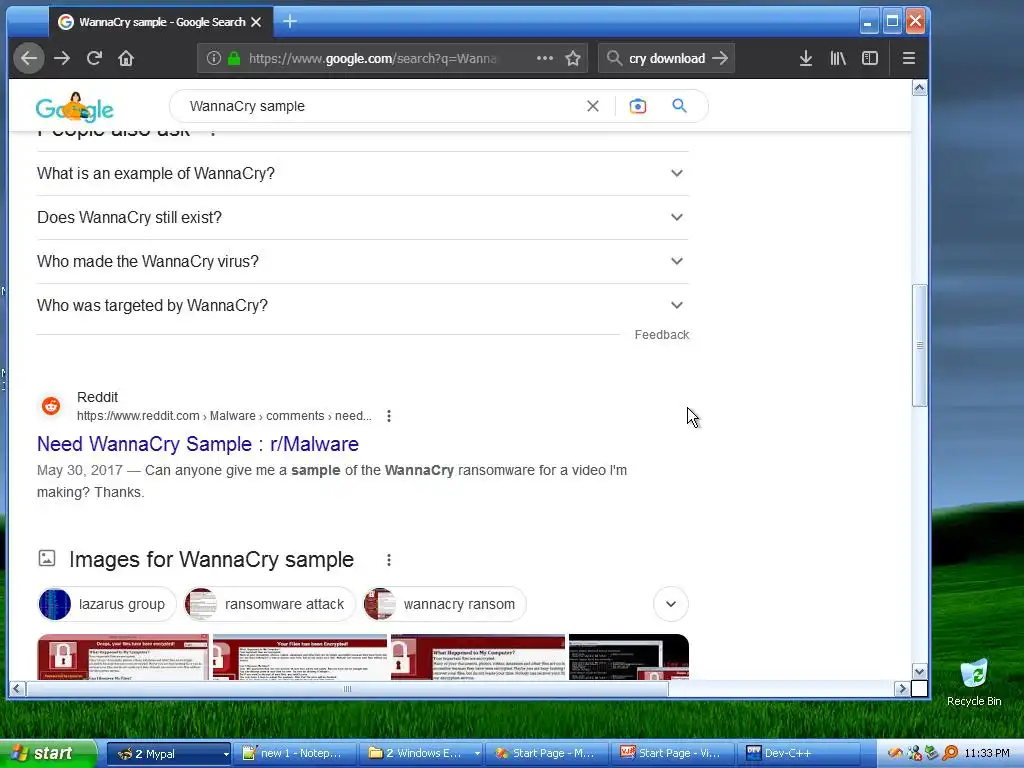Click the images section picture icon
This screenshot has height=768, width=1024.
point(47,558)
